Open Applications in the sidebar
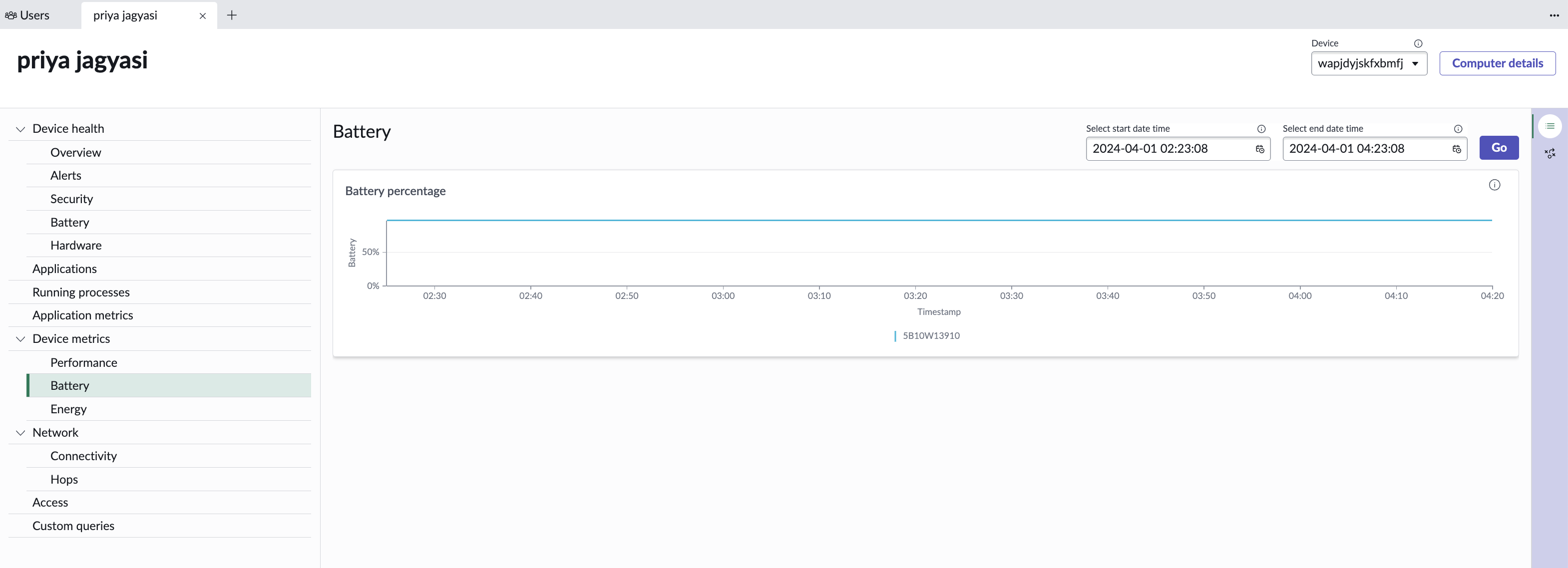The height and width of the screenshot is (568, 1568). tap(159, 269)
